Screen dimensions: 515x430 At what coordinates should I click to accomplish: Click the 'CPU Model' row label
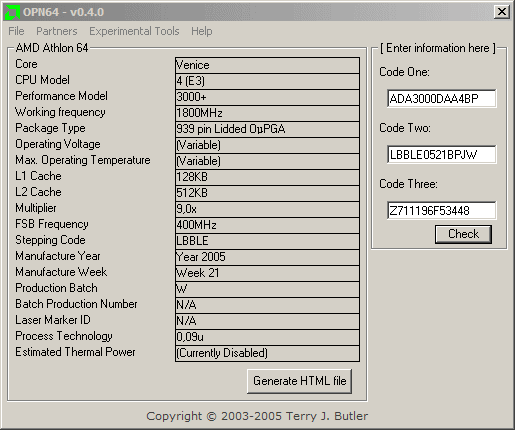[42, 80]
